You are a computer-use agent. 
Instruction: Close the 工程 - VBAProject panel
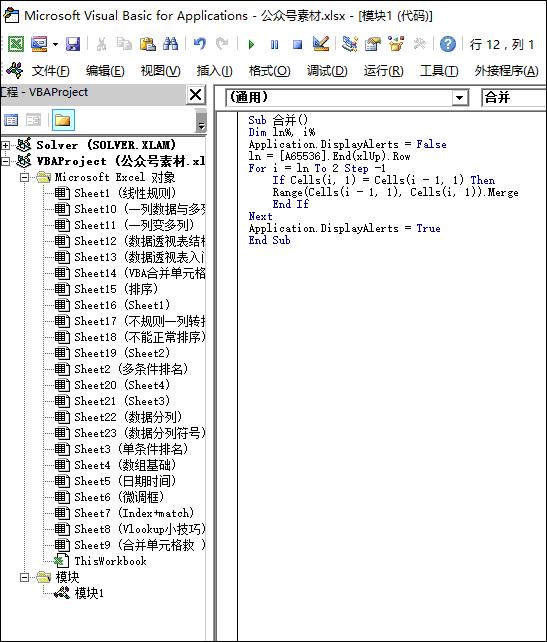(196, 95)
